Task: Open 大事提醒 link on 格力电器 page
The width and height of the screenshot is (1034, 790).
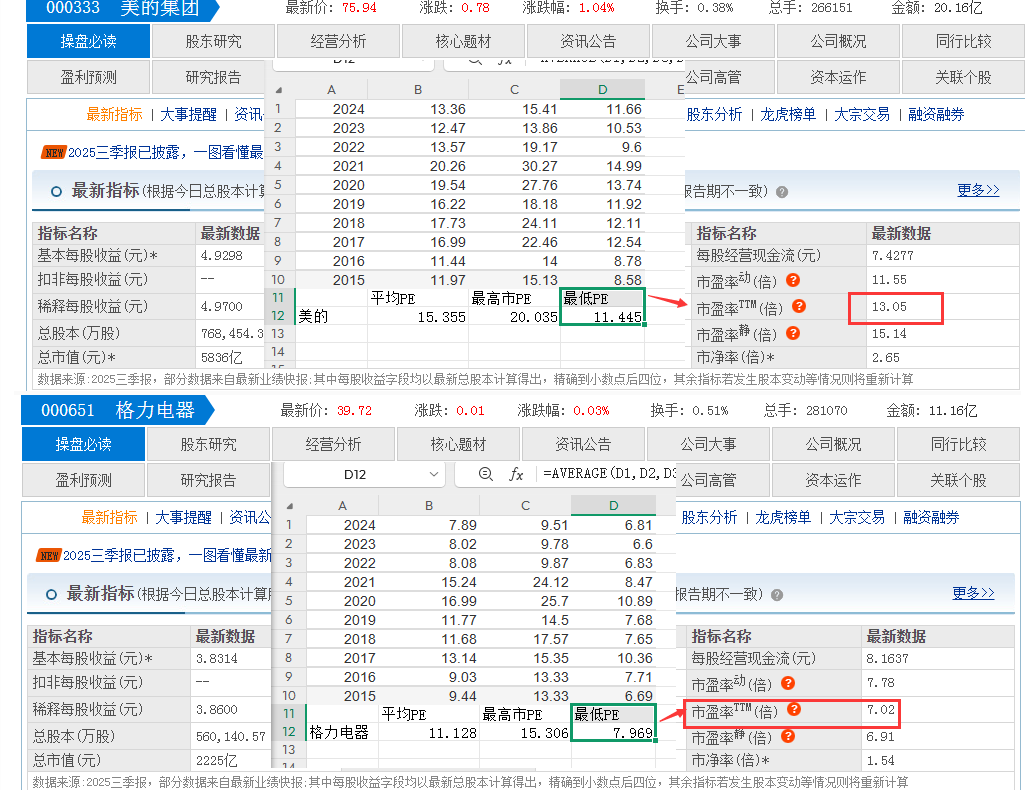Action: point(183,517)
